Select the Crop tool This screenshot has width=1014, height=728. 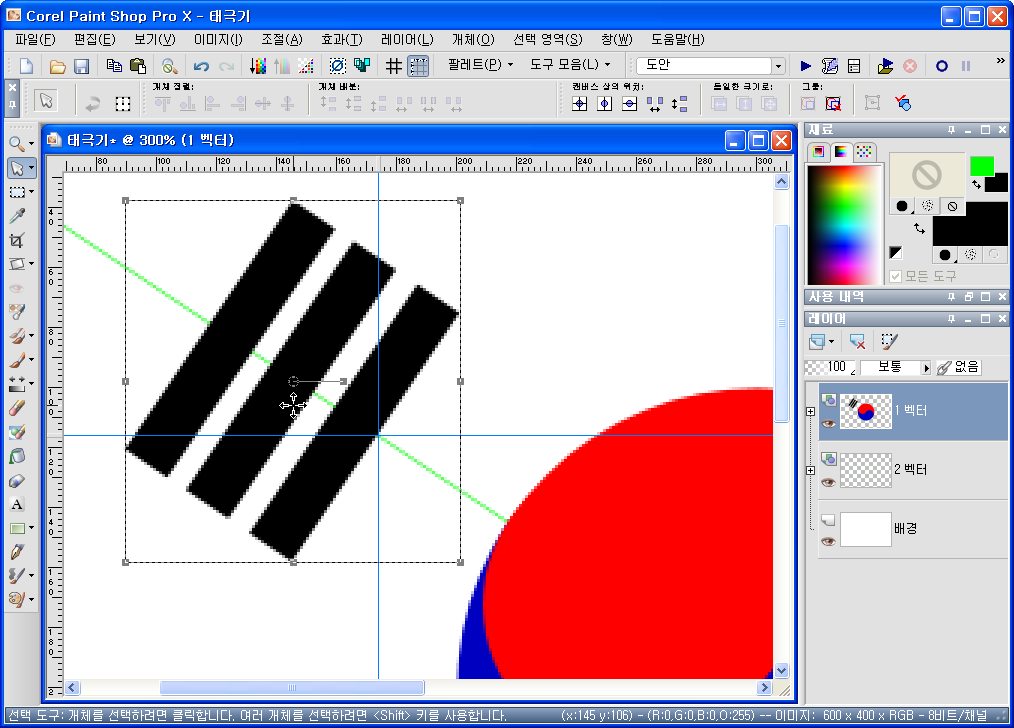[17, 241]
